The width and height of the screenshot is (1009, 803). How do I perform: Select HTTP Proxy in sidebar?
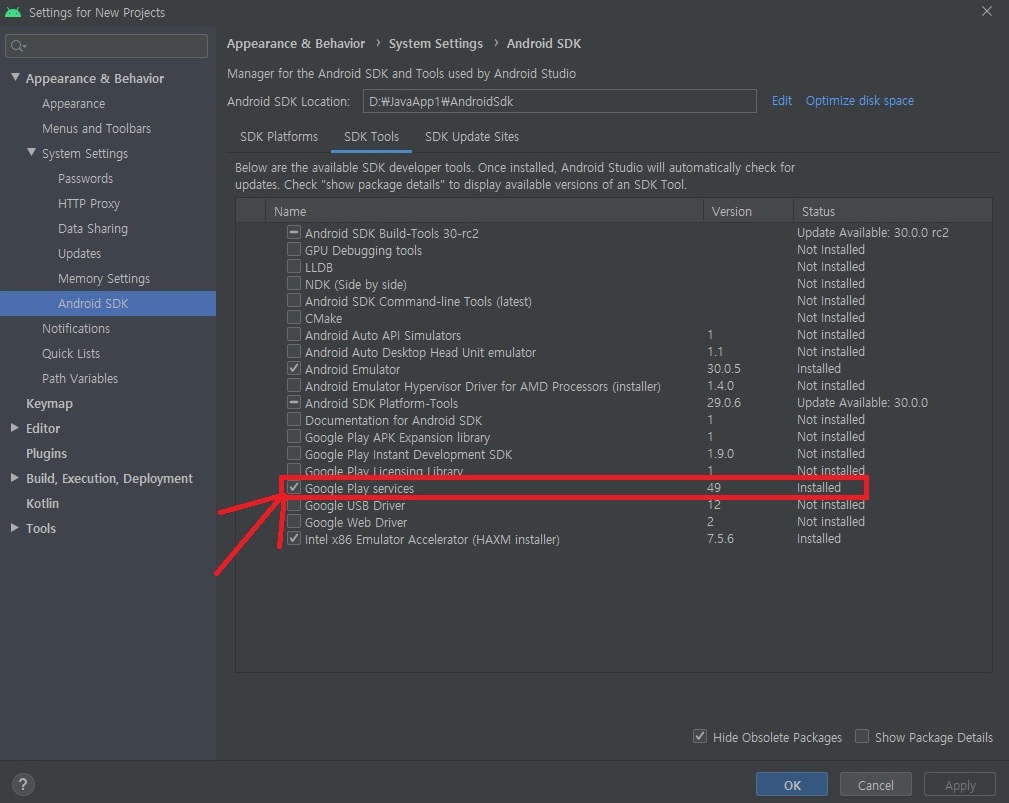(89, 203)
